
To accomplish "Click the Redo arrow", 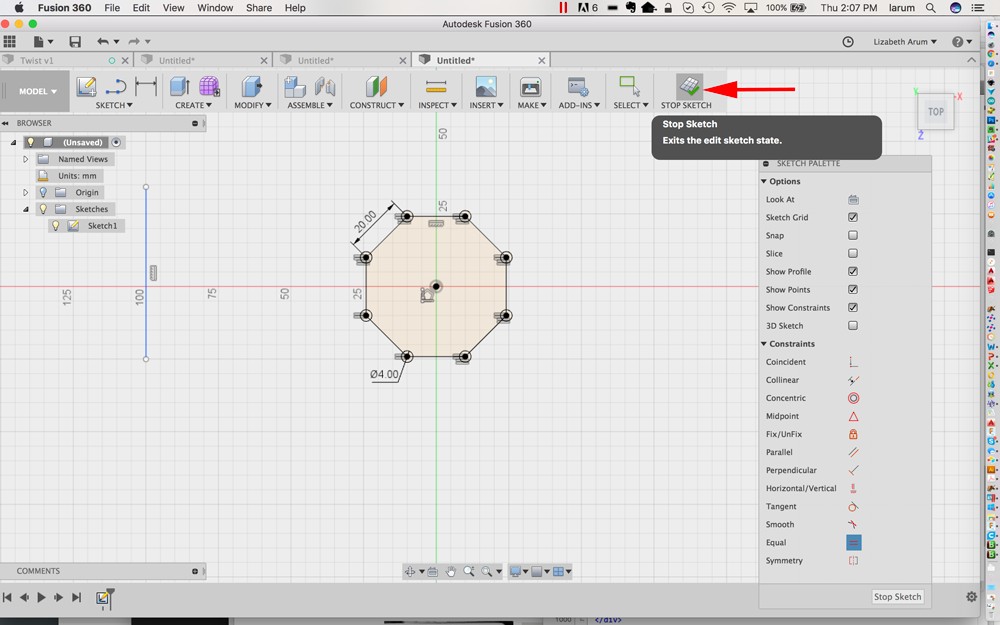I will click(x=134, y=41).
